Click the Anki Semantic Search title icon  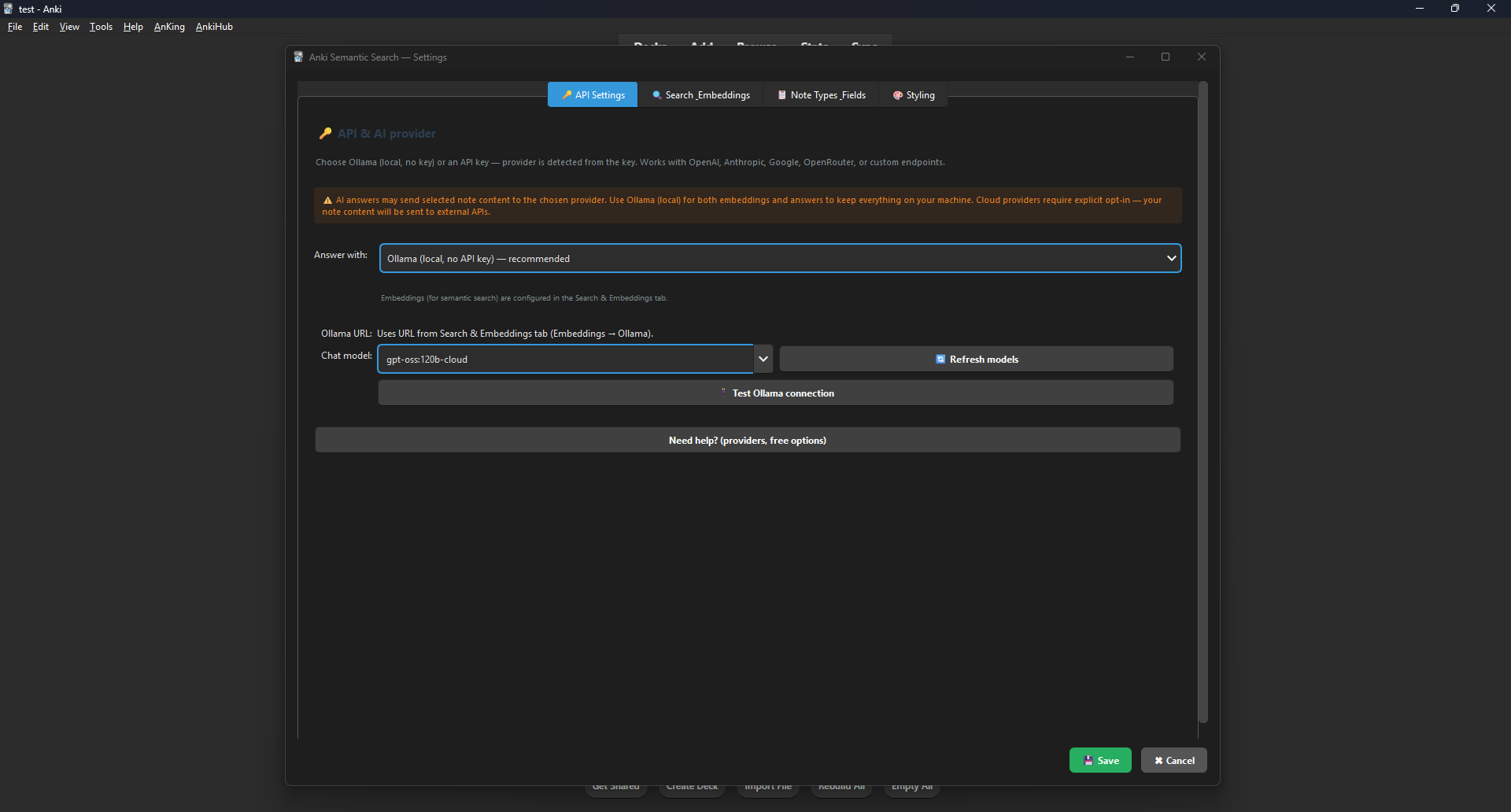pyautogui.click(x=299, y=57)
